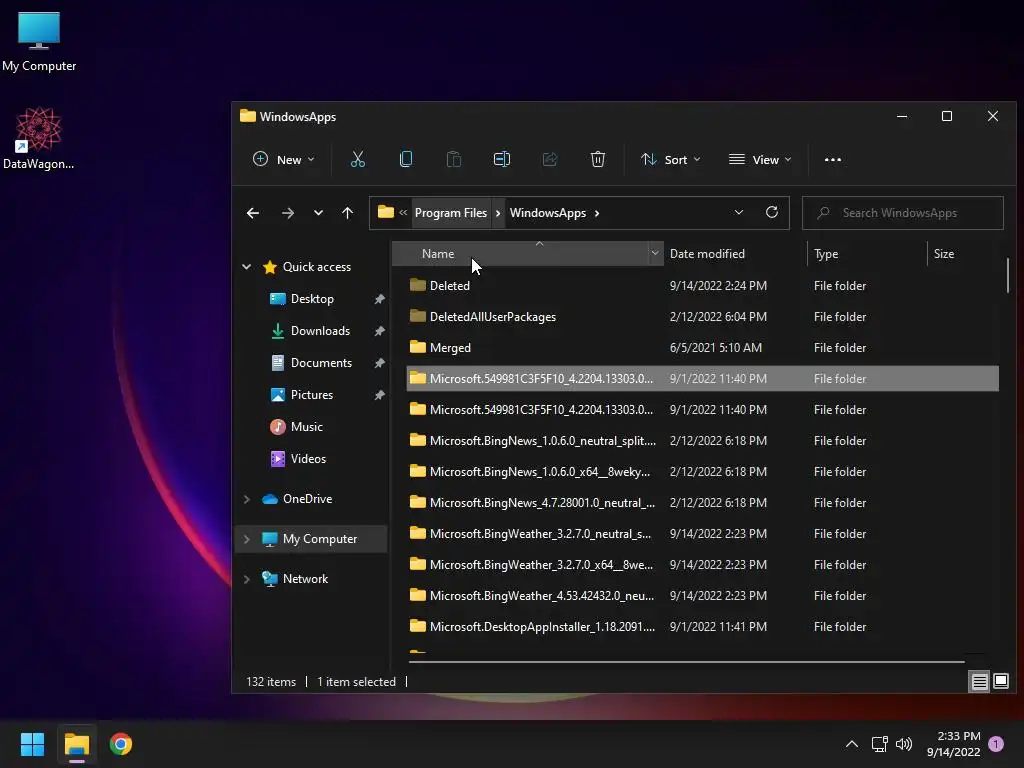Click the address bar folder icon

(x=386, y=212)
